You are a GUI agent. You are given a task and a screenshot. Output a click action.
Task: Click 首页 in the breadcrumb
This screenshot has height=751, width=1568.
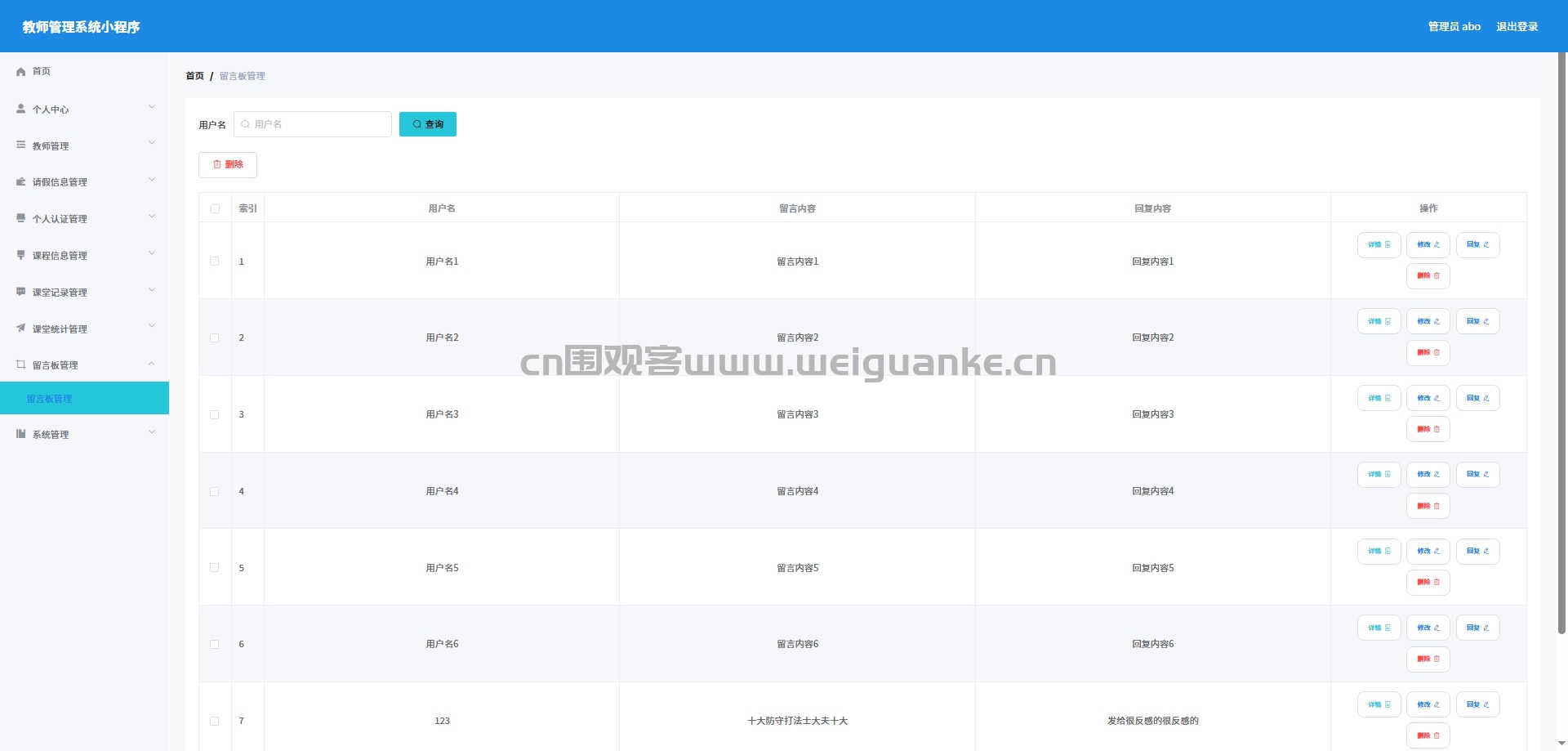click(194, 76)
